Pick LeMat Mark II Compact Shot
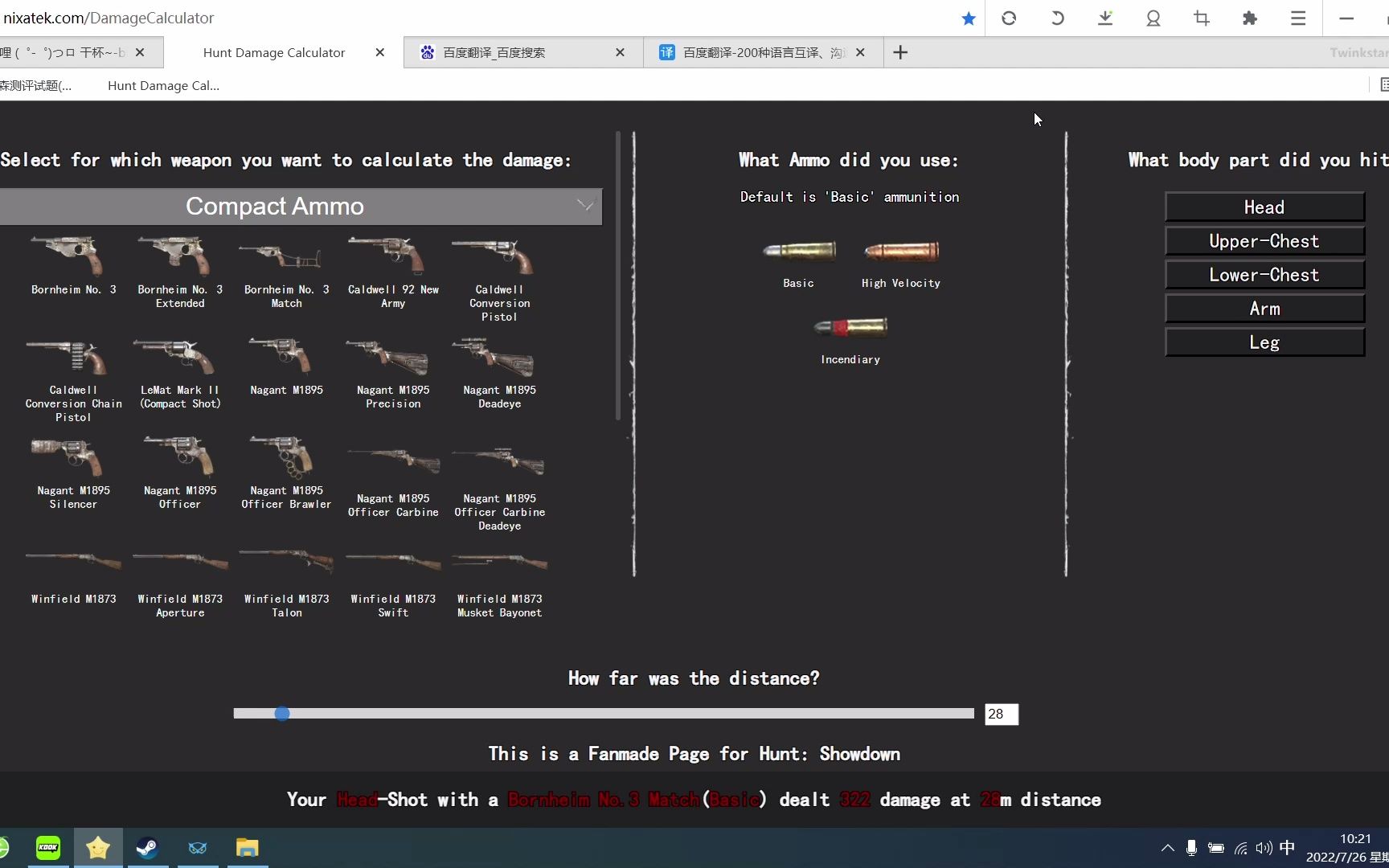This screenshot has width=1389, height=868. [x=180, y=373]
